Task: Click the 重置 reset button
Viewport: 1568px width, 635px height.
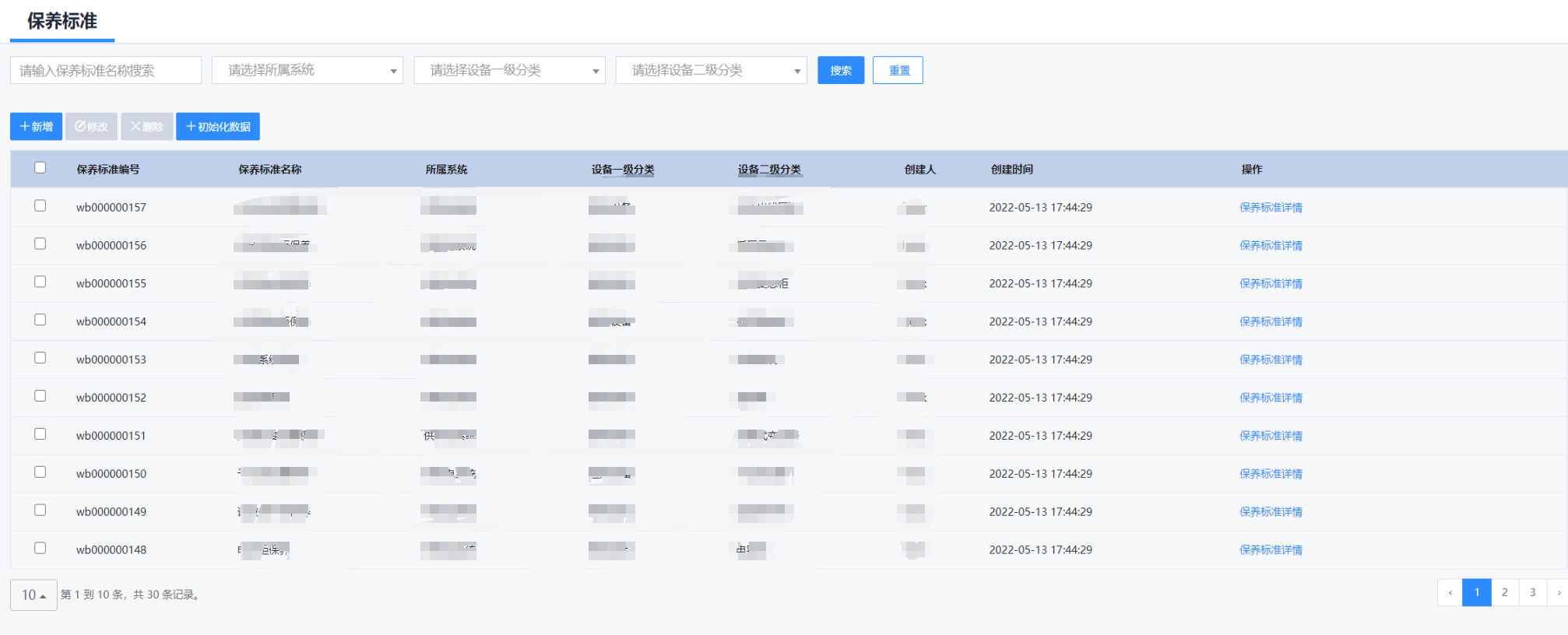Action: coord(898,70)
